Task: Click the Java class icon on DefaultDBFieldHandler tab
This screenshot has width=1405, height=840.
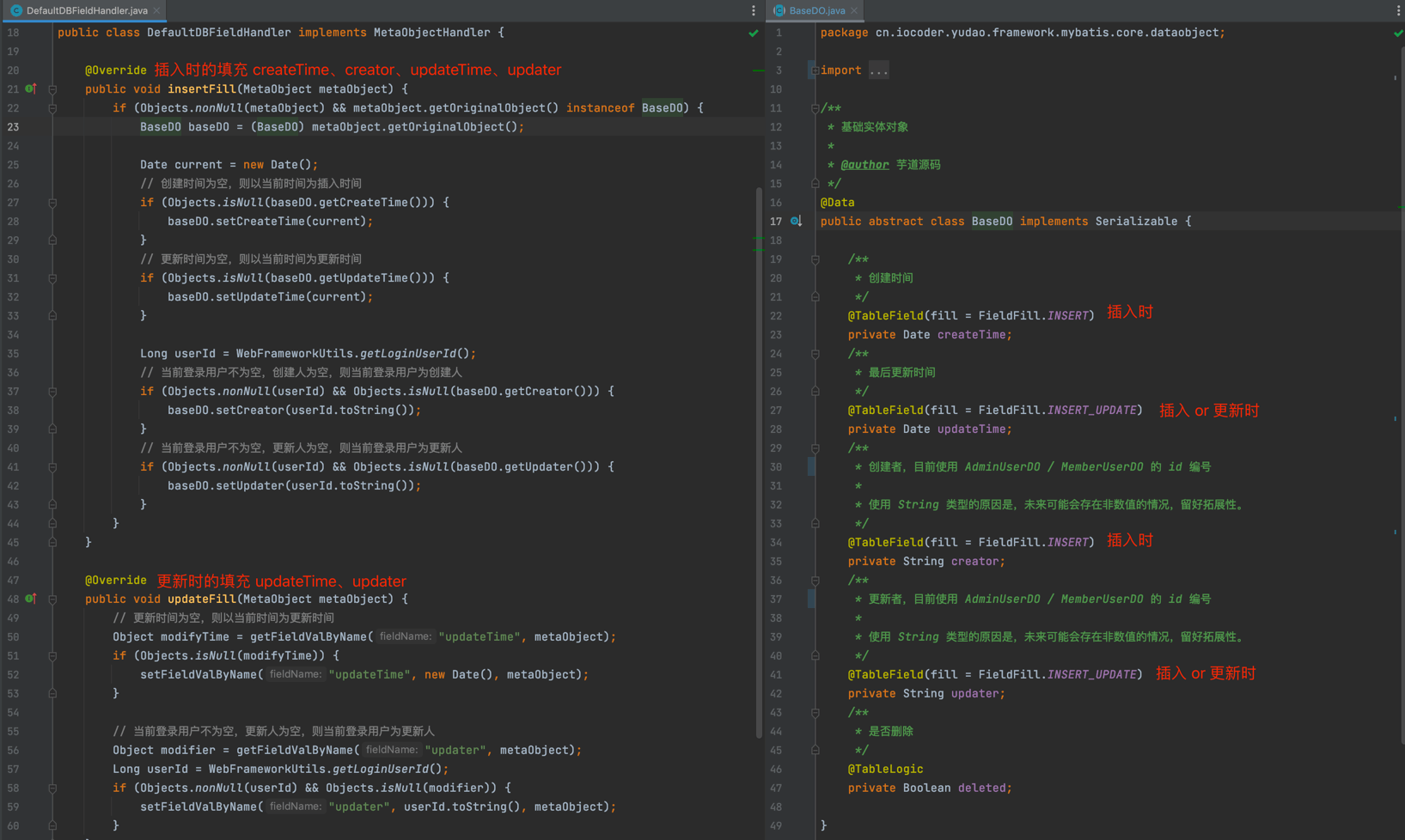Action: (15, 10)
